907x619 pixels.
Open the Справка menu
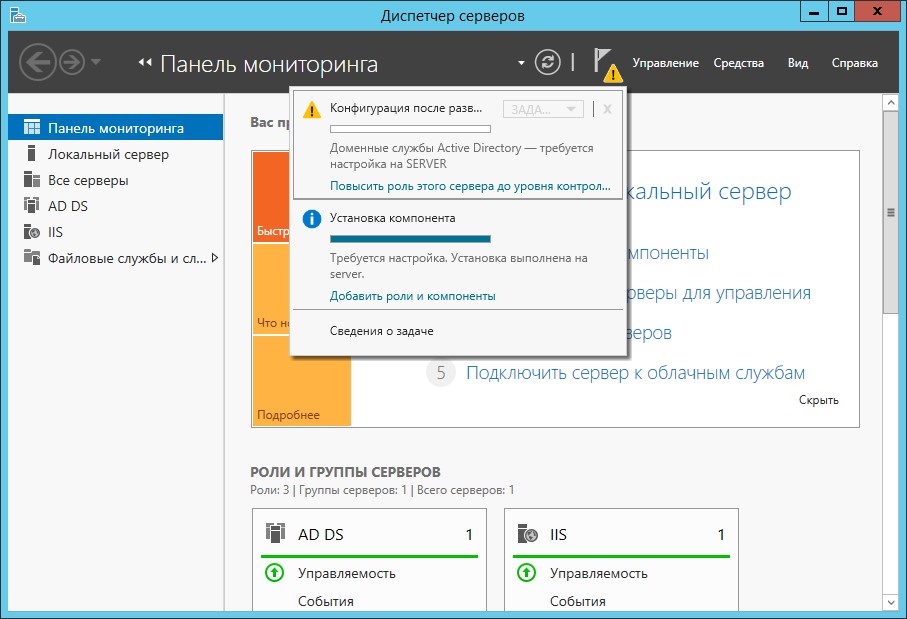click(x=854, y=63)
